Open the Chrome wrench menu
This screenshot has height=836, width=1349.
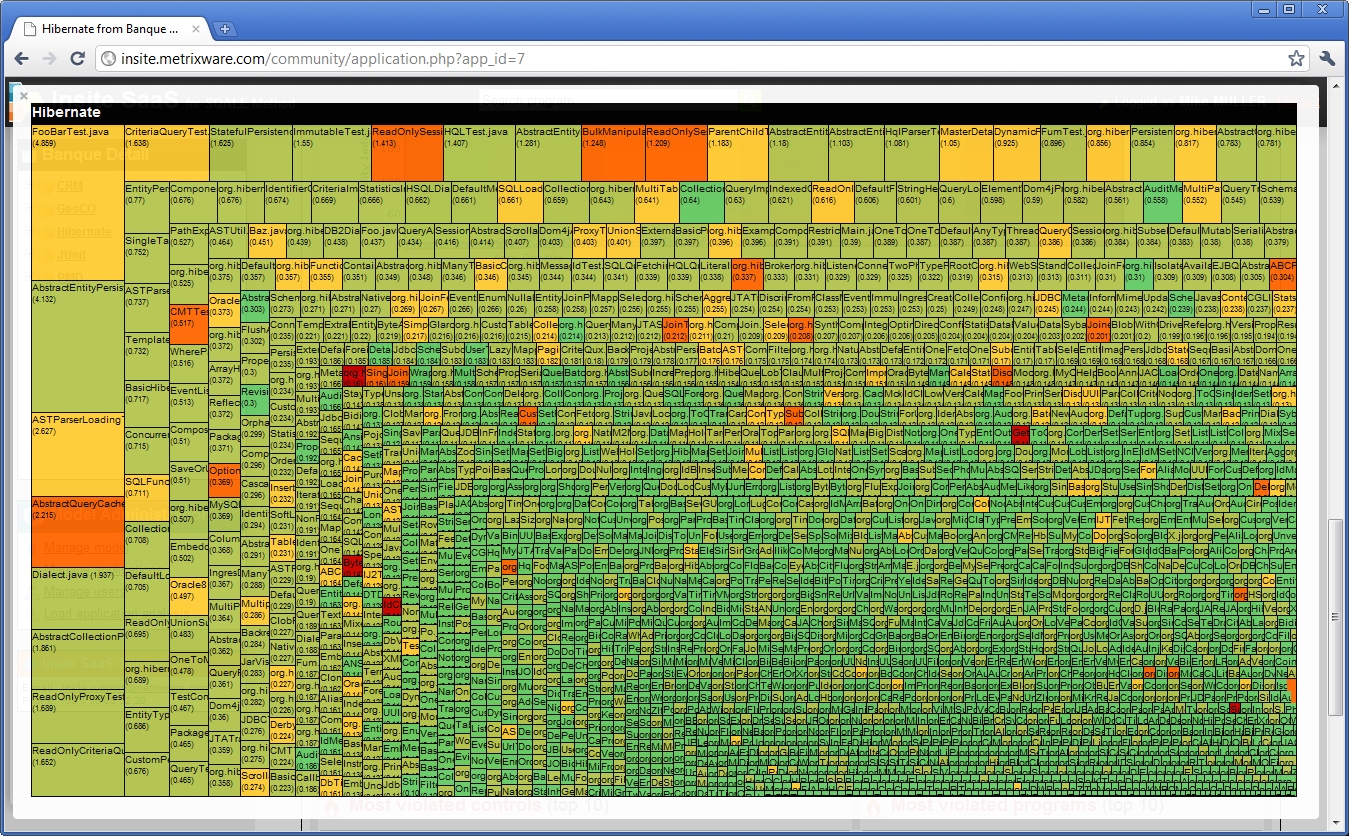1328,59
